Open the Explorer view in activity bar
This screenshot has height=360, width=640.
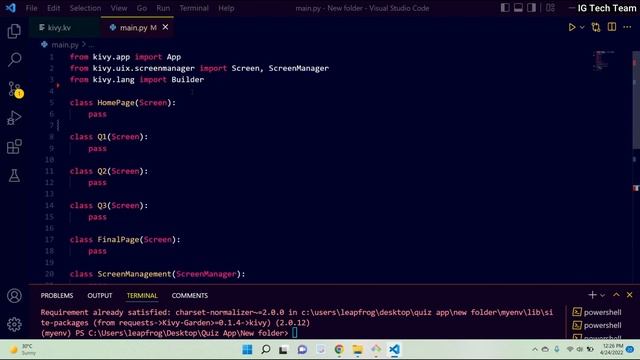[14, 31]
